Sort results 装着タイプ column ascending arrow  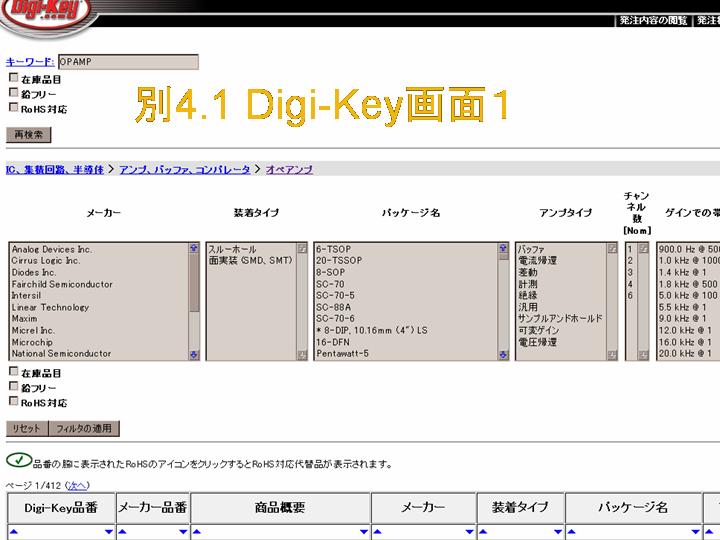pyautogui.click(x=483, y=532)
